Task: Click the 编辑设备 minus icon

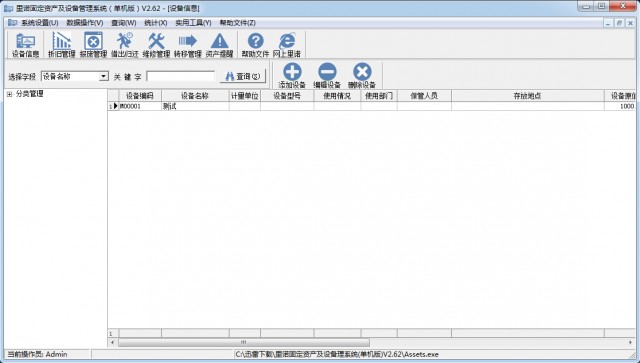Action: click(327, 76)
